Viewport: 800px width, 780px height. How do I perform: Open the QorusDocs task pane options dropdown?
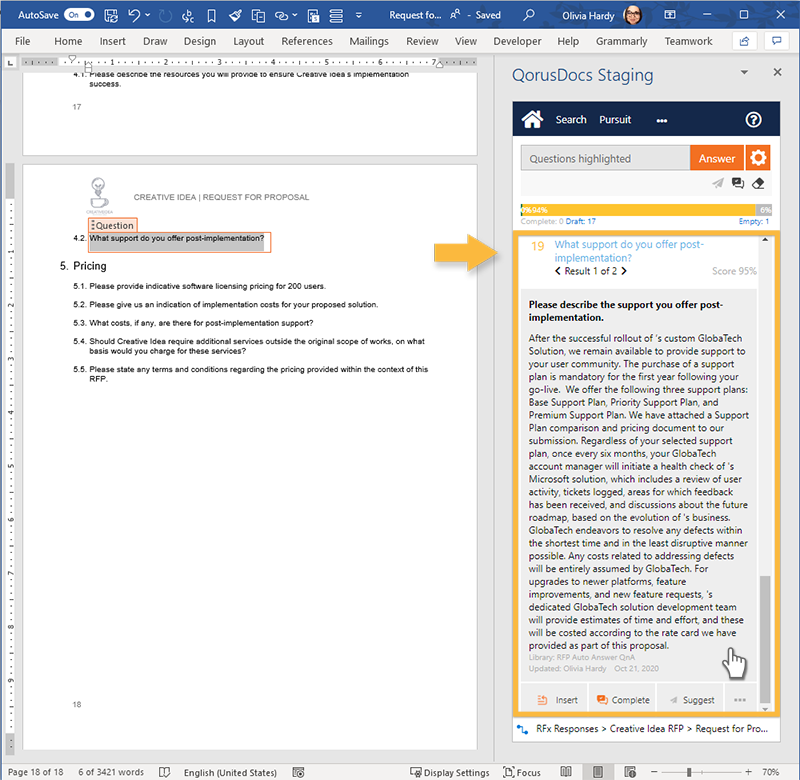[744, 72]
